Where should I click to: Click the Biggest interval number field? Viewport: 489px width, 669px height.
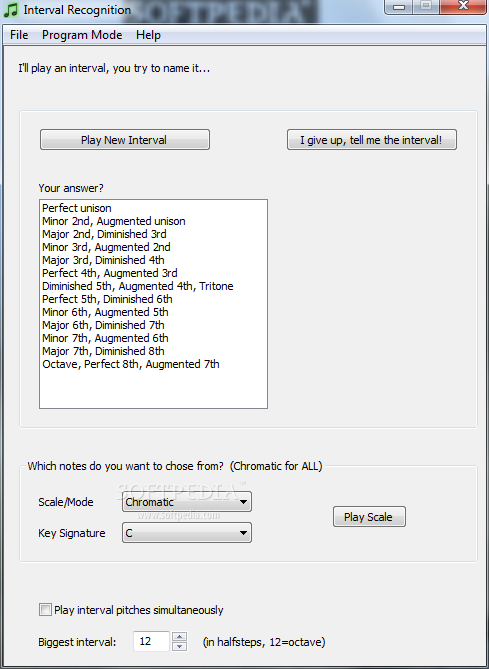[151, 641]
